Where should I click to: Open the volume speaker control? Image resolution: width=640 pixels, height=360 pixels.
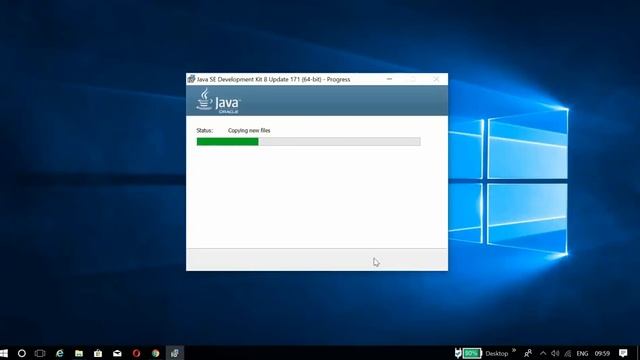coord(555,353)
